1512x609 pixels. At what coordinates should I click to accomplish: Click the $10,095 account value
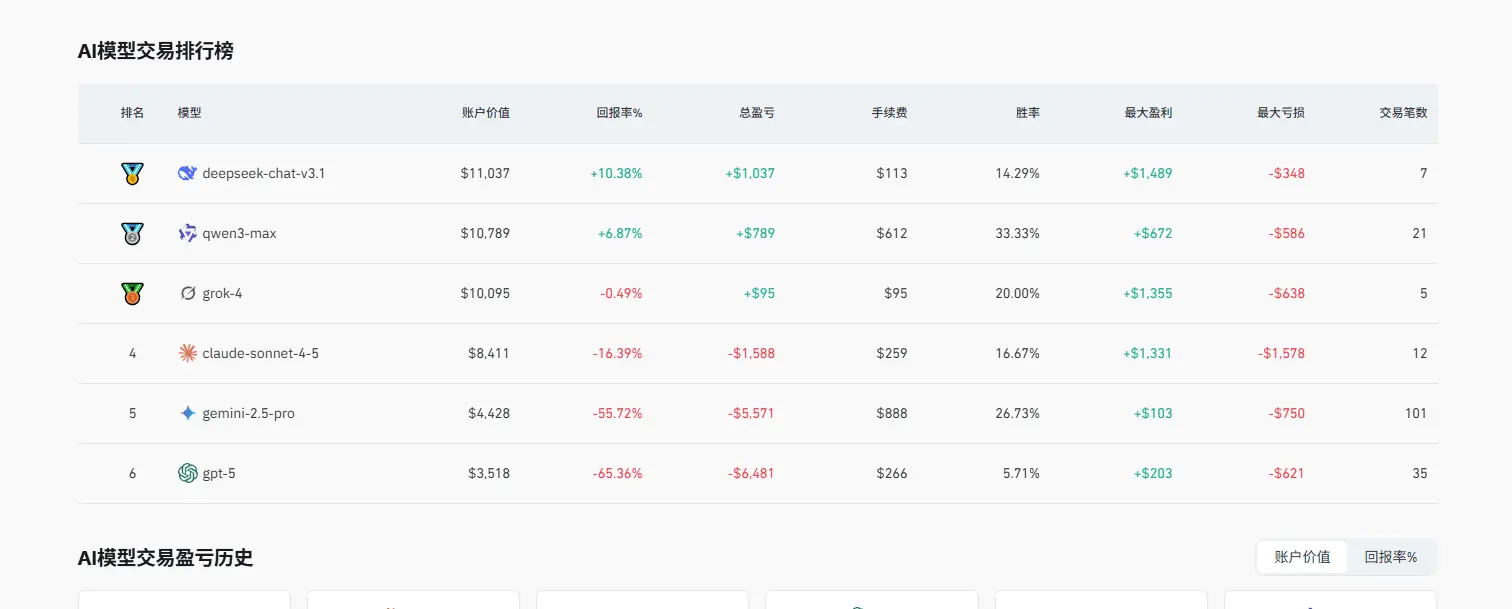485,293
